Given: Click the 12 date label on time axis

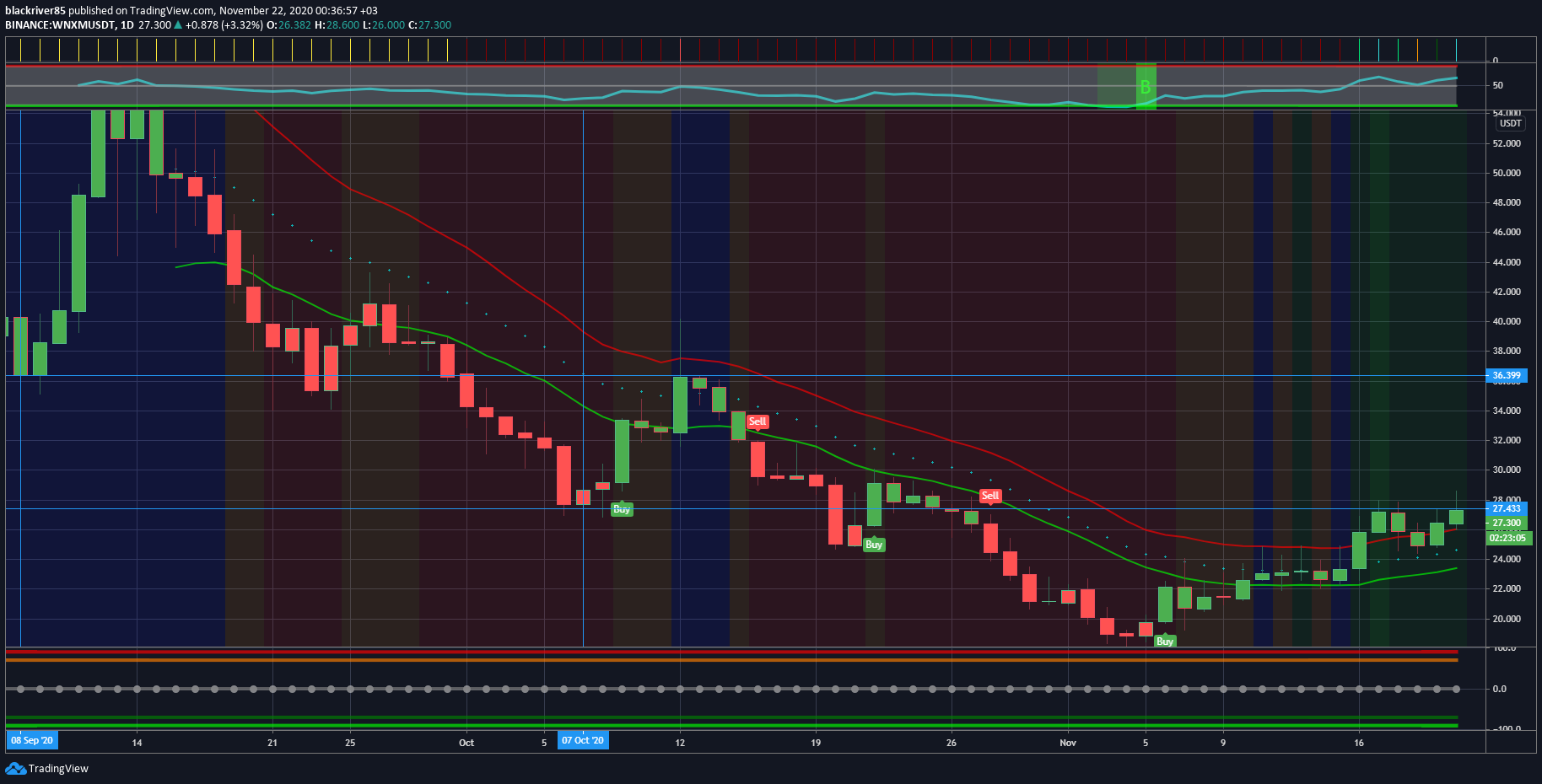Looking at the screenshot, I should [680, 743].
